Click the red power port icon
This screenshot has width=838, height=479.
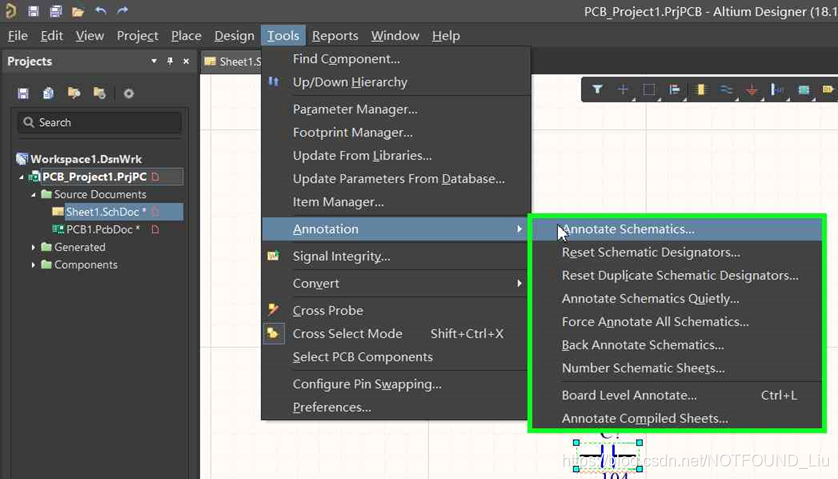coord(751,90)
